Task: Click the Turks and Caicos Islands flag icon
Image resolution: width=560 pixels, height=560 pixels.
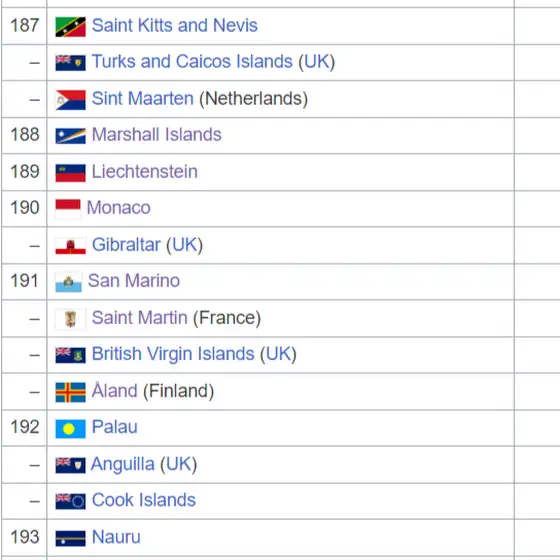Action: point(70,63)
